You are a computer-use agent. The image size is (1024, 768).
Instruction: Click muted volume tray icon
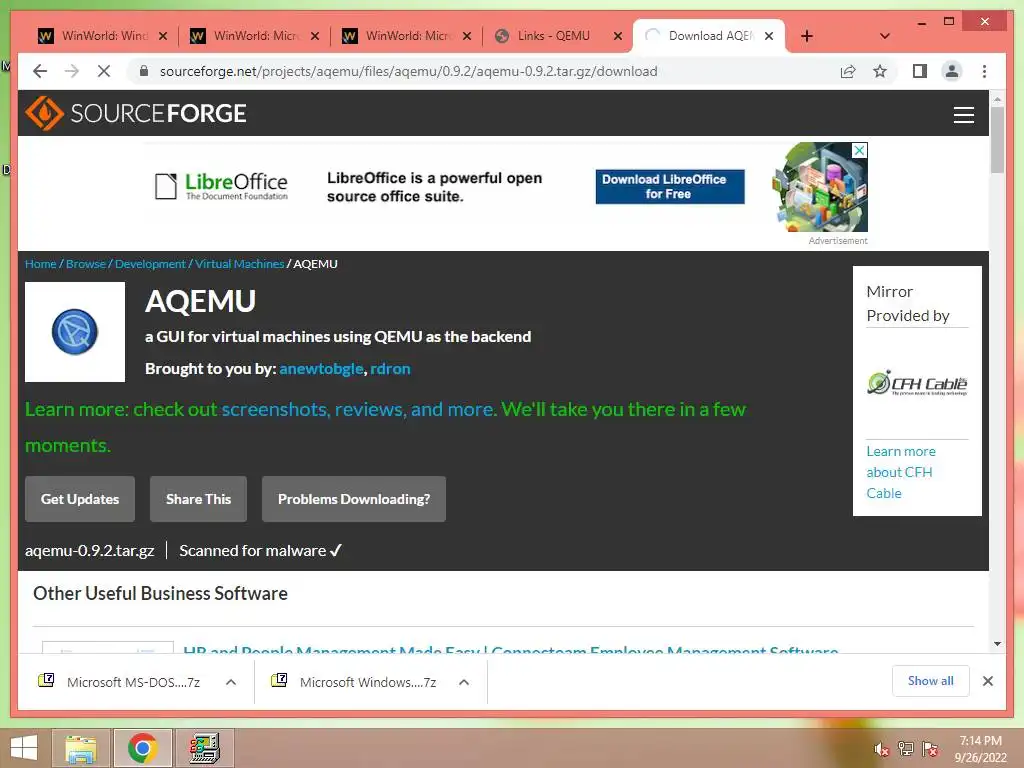coord(881,749)
